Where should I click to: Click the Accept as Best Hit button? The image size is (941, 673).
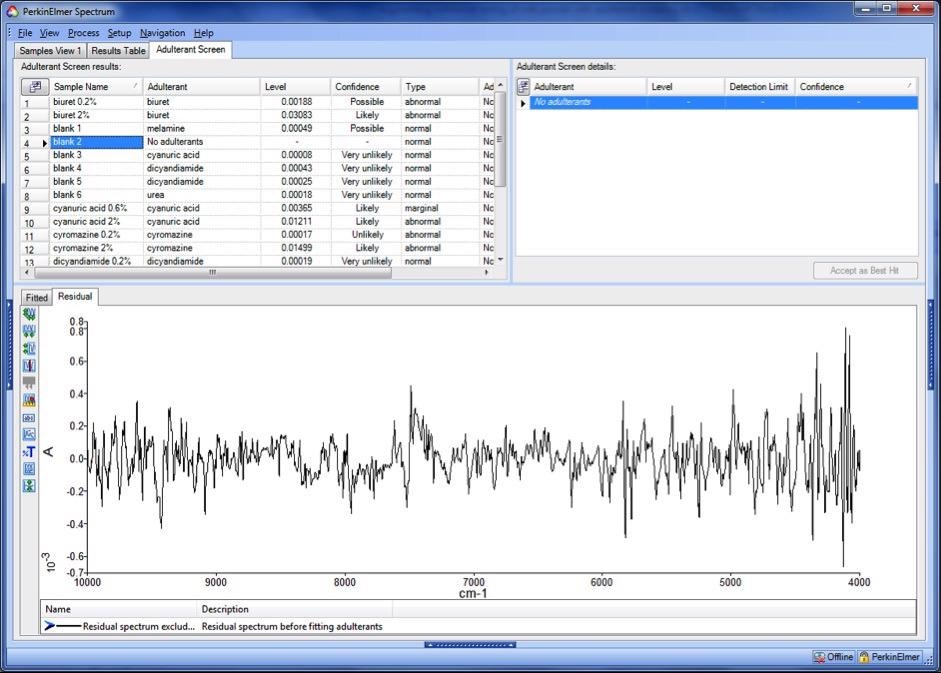click(x=865, y=271)
